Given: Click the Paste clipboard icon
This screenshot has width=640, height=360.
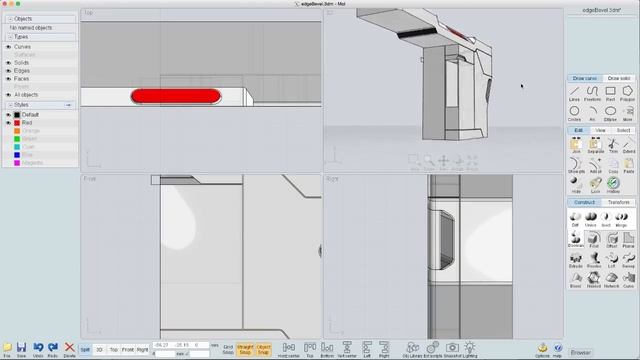Looking at the screenshot, I should click(x=629, y=166).
